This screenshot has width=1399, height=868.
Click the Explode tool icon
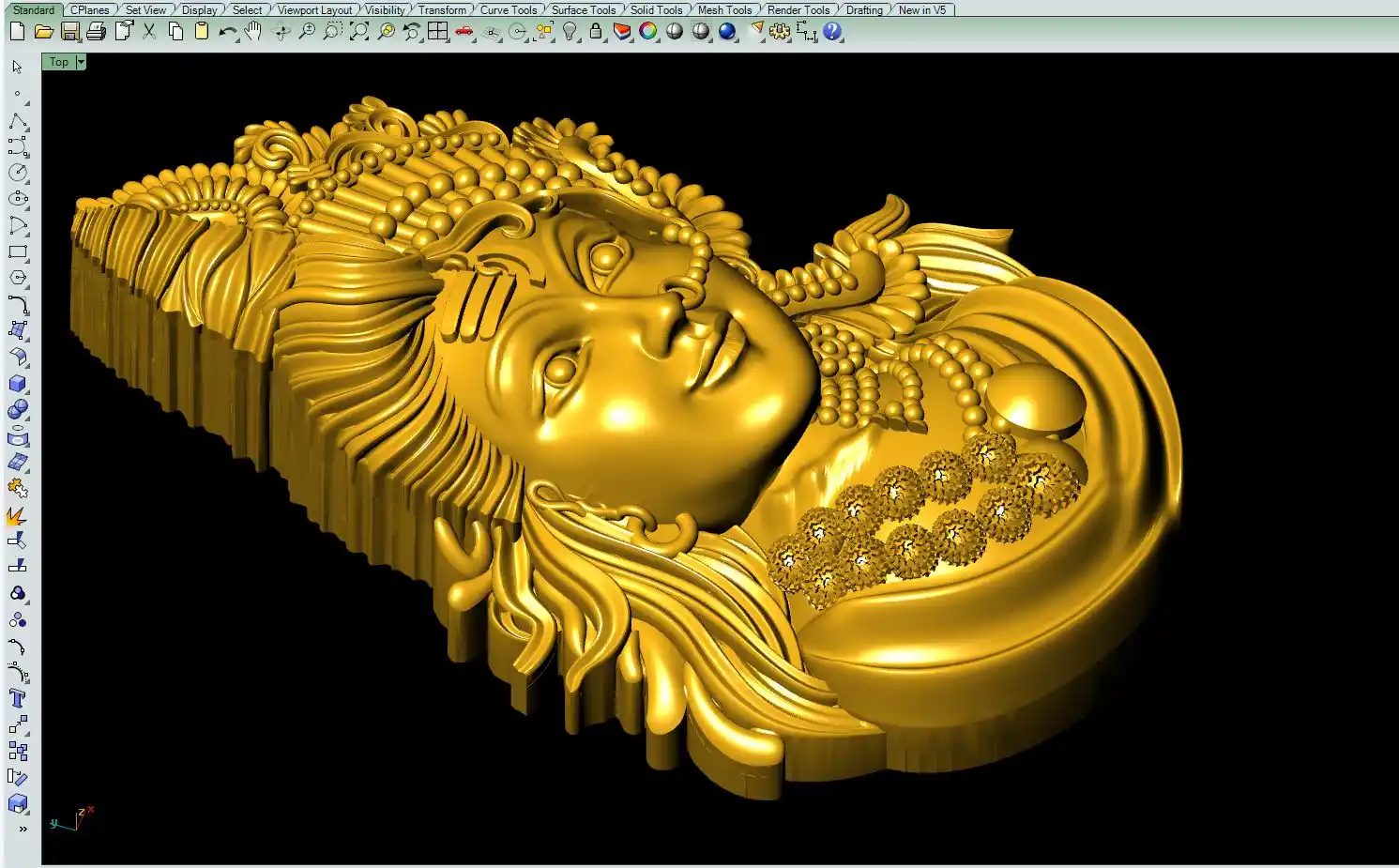pyautogui.click(x=16, y=516)
